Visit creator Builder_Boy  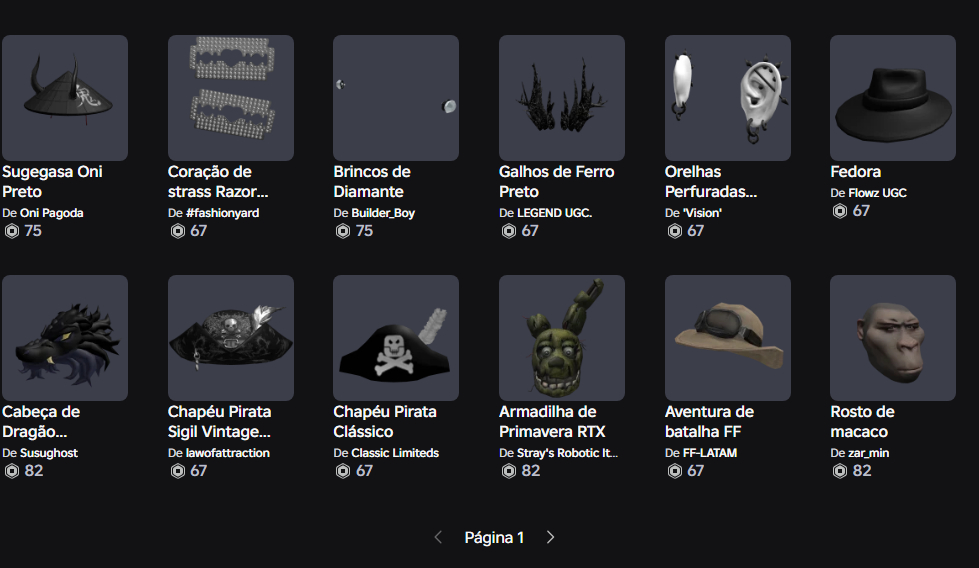click(x=383, y=213)
